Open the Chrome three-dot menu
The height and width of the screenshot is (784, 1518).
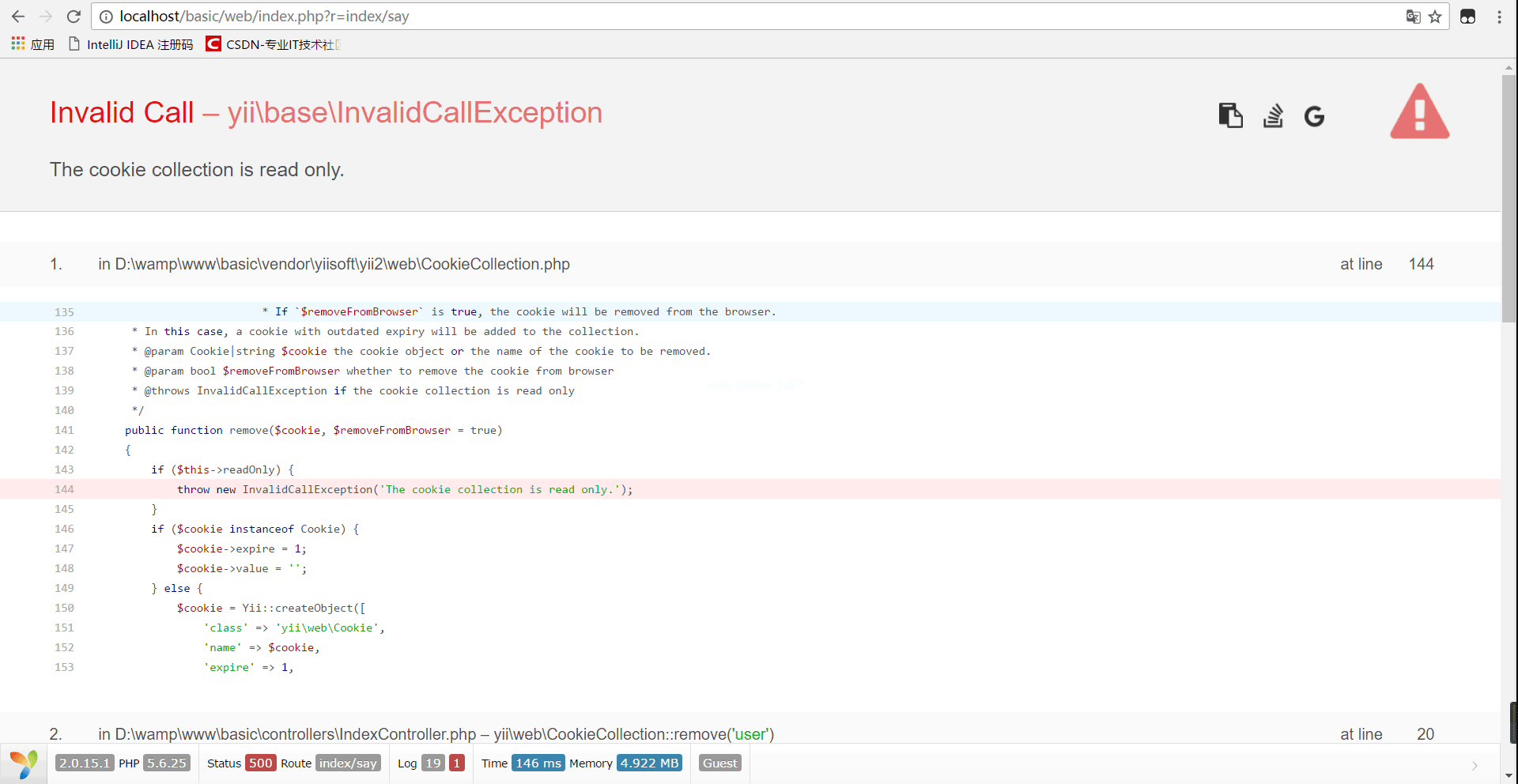(1499, 17)
